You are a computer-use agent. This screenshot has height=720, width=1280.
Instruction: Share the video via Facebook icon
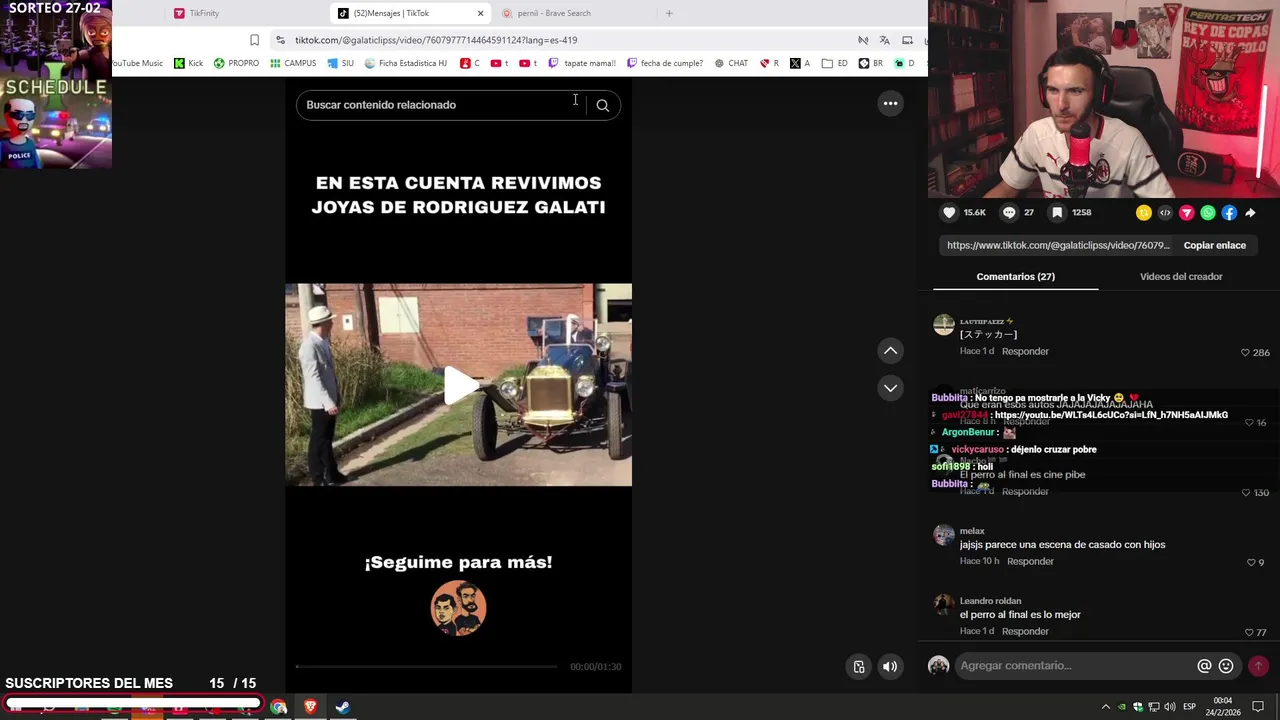coord(1229,212)
